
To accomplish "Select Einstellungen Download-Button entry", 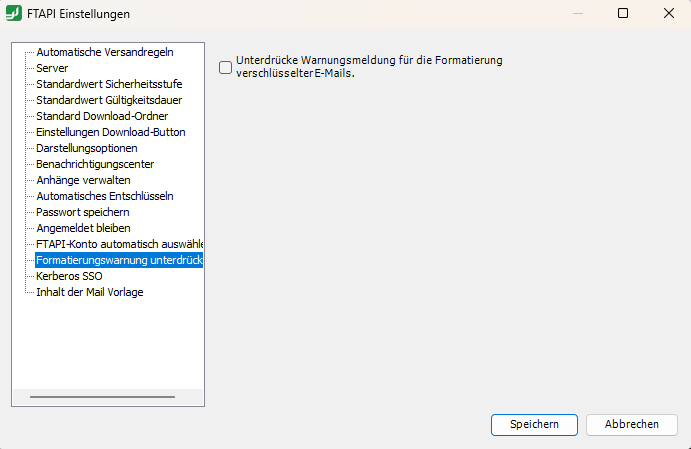I will [x=110, y=132].
